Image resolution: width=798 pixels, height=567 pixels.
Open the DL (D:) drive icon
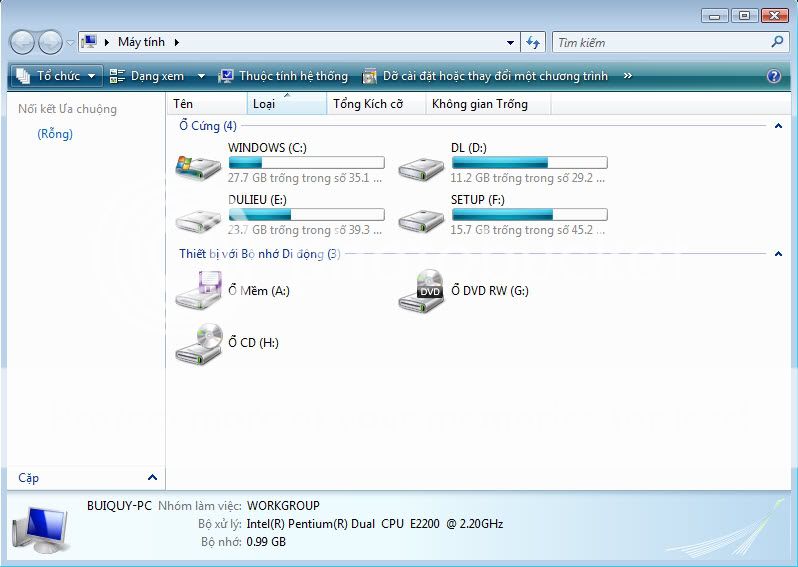tap(421, 166)
